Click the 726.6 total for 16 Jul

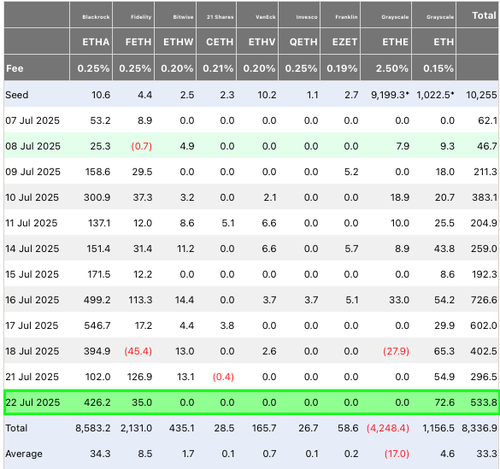[x=484, y=300]
